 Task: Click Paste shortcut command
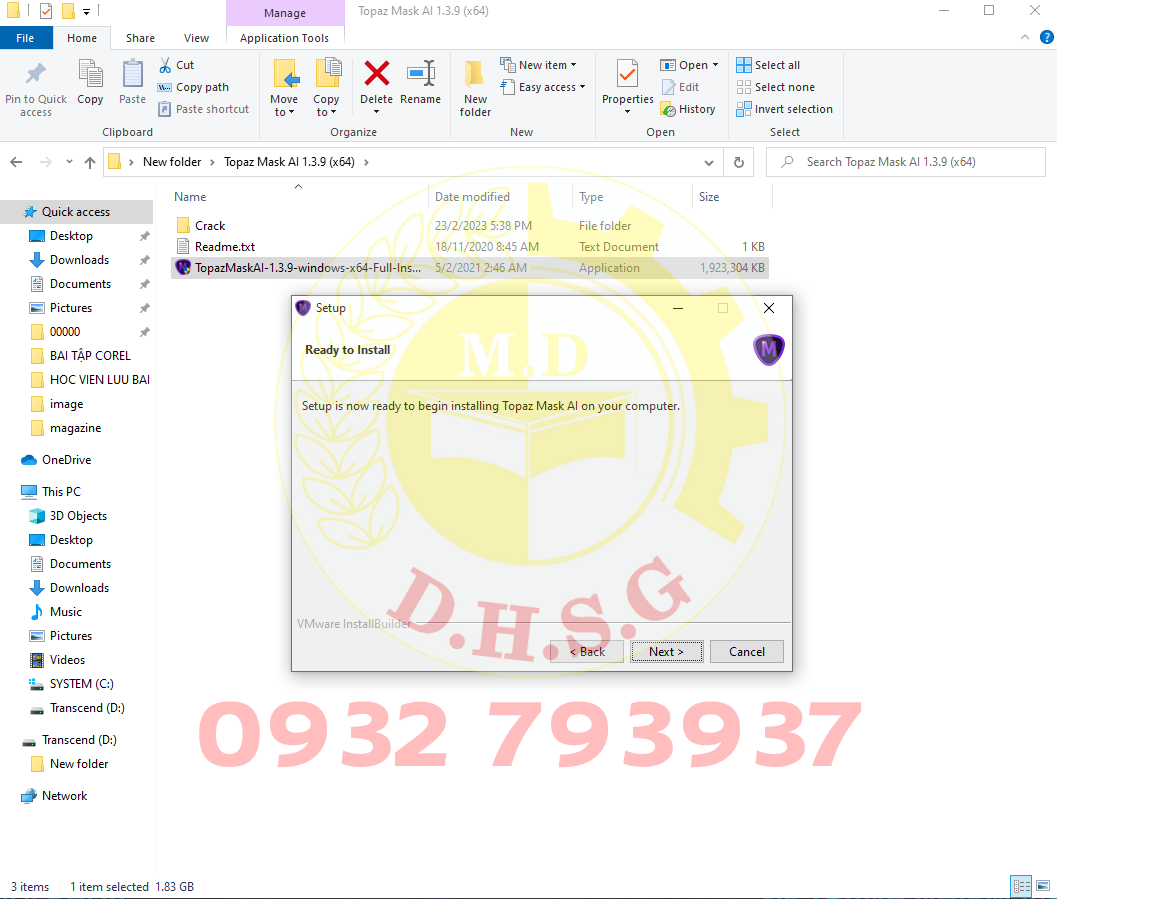coord(204,109)
